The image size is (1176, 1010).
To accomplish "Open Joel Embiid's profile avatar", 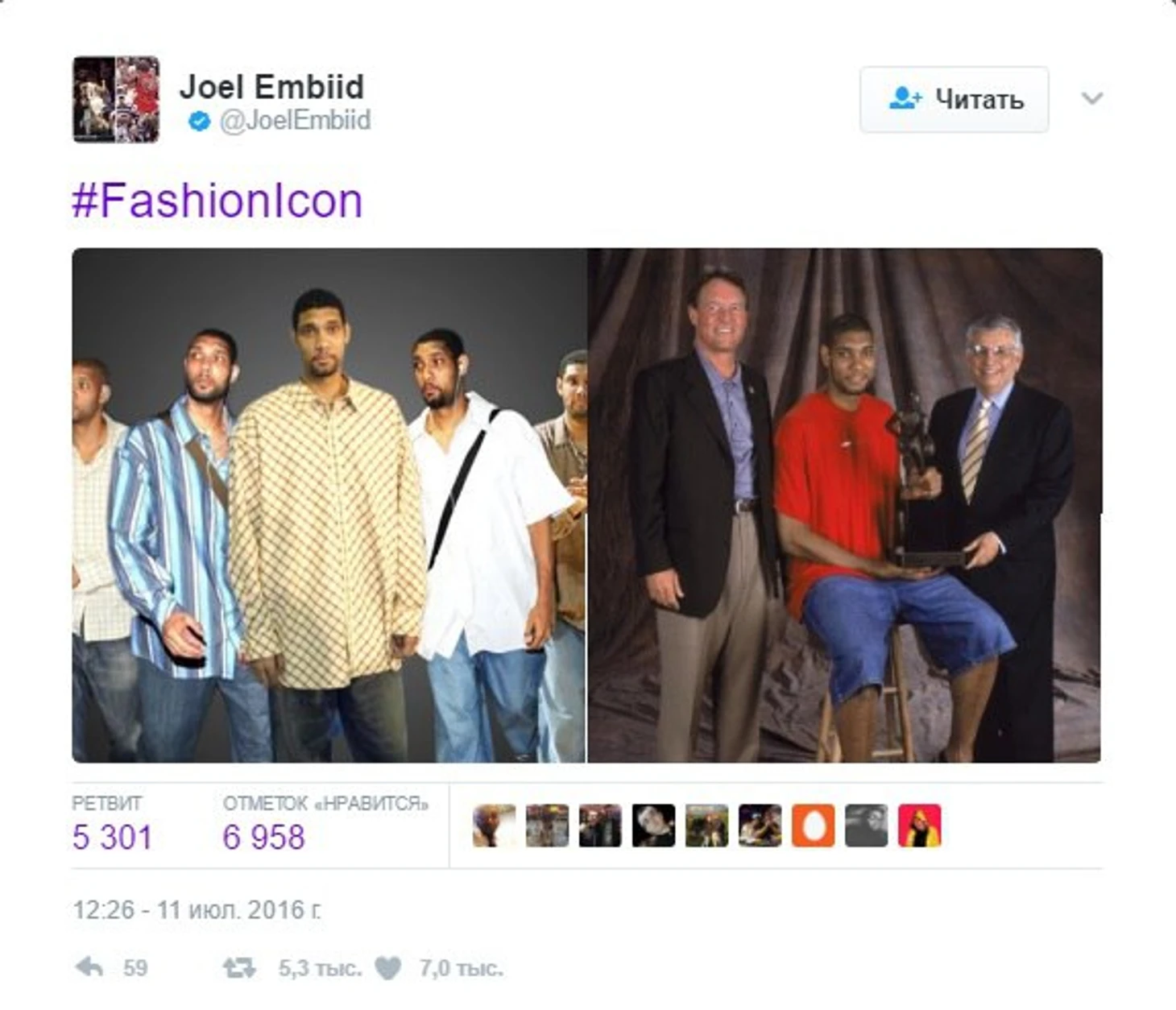I will click(x=116, y=99).
